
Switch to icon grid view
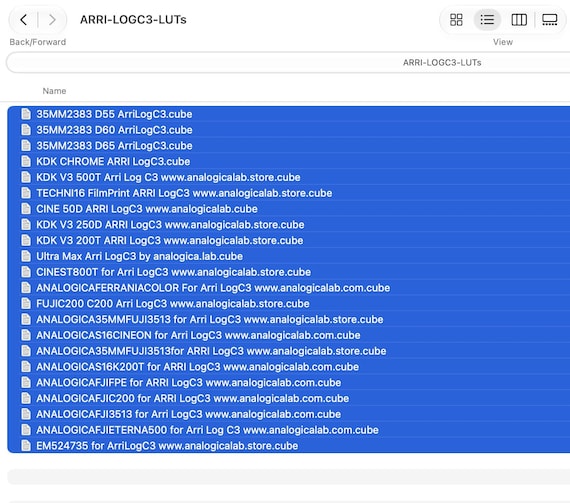(456, 20)
